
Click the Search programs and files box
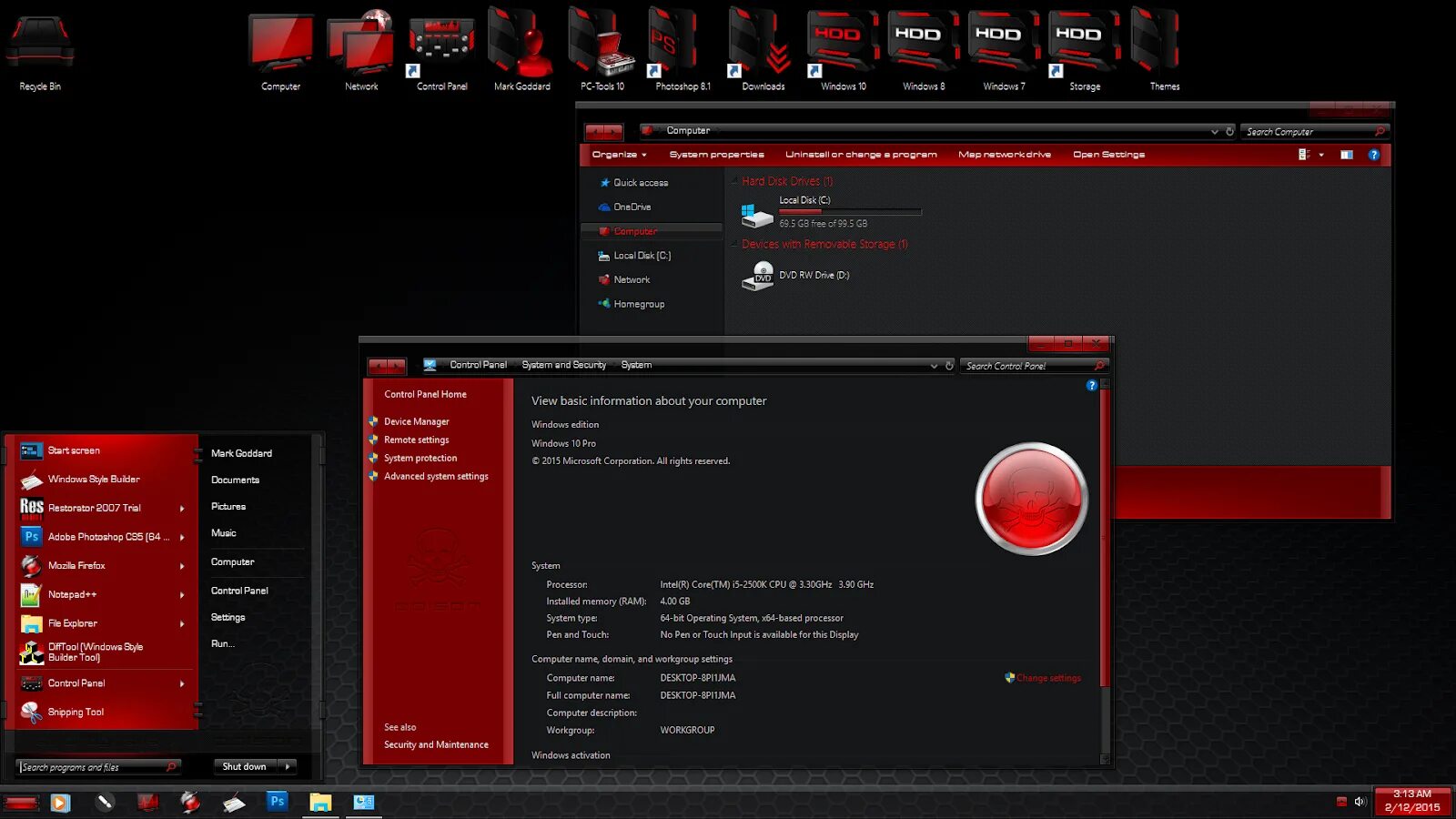(x=98, y=767)
